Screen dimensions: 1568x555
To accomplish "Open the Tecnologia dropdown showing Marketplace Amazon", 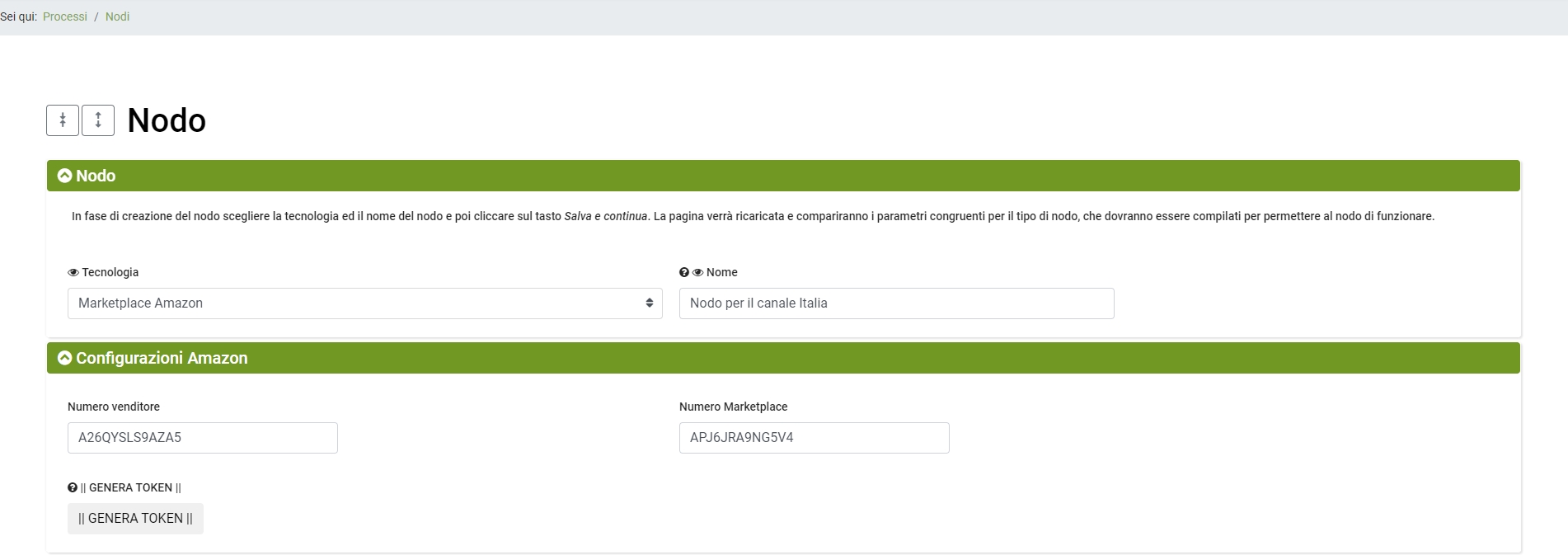I will pos(354,303).
